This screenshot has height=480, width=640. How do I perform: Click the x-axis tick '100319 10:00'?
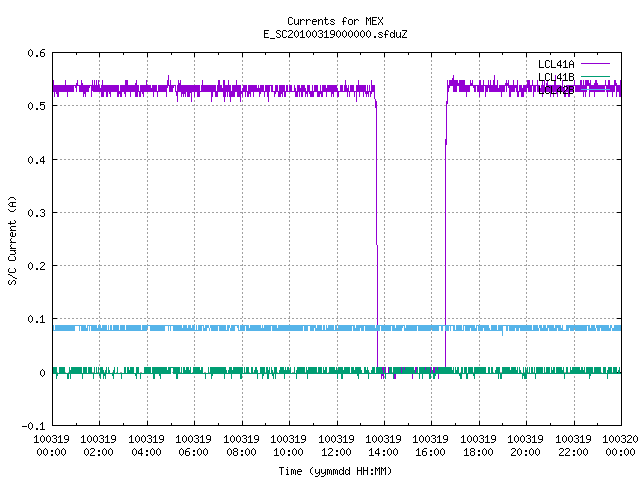(x=289, y=446)
